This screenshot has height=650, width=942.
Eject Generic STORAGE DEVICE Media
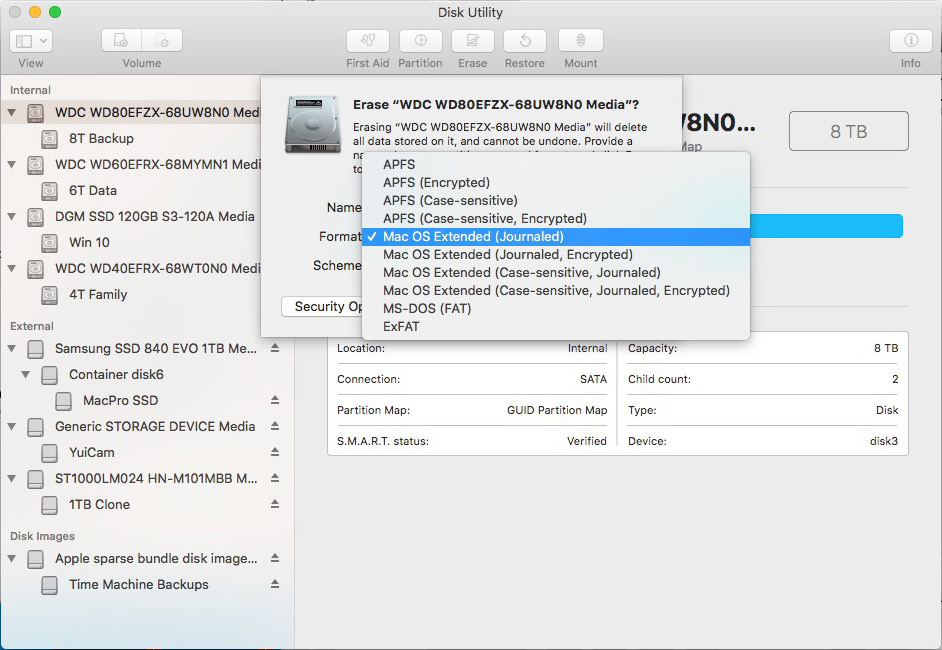point(275,426)
